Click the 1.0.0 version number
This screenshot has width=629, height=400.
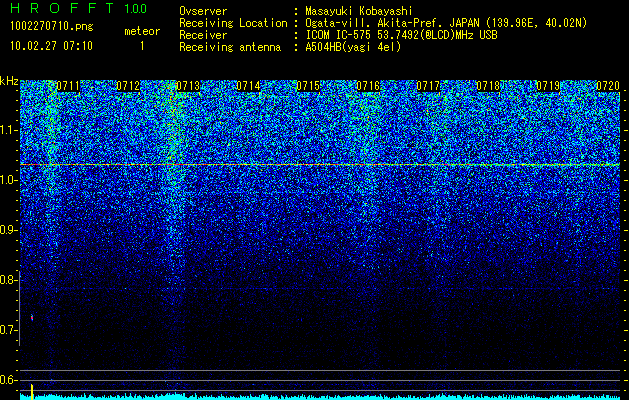click(135, 9)
